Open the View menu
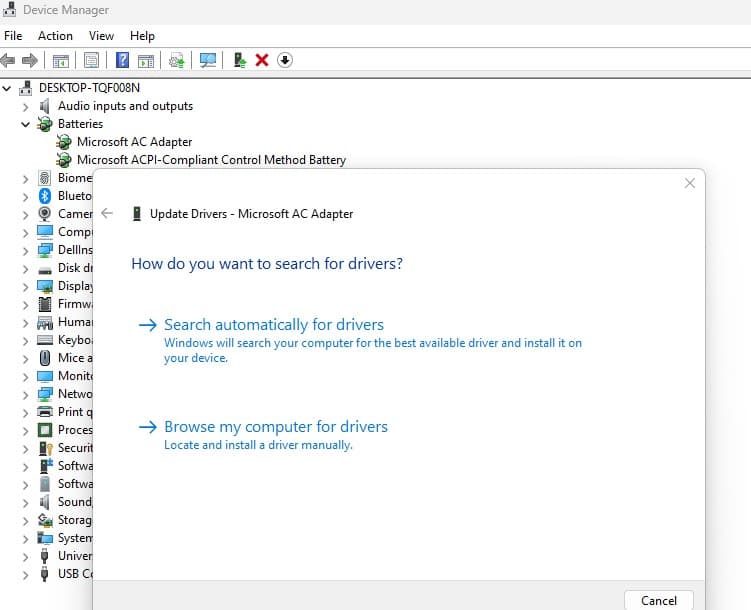Image resolution: width=751 pixels, height=610 pixels. click(x=101, y=36)
